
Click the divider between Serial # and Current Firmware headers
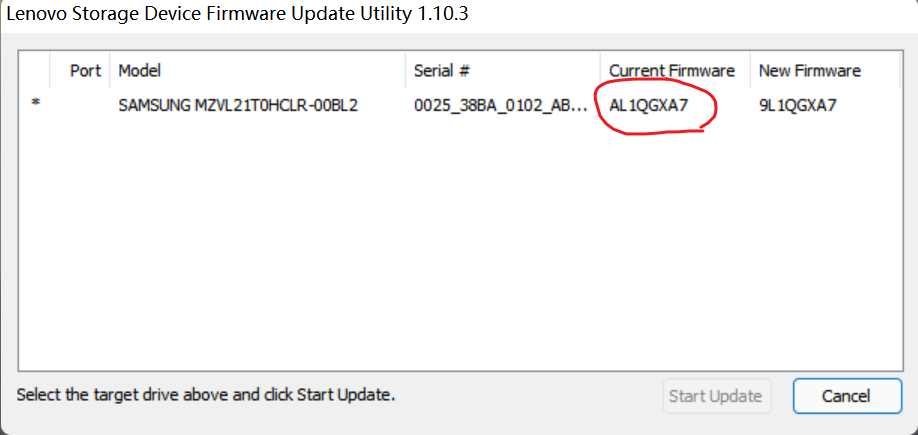pyautogui.click(x=601, y=71)
